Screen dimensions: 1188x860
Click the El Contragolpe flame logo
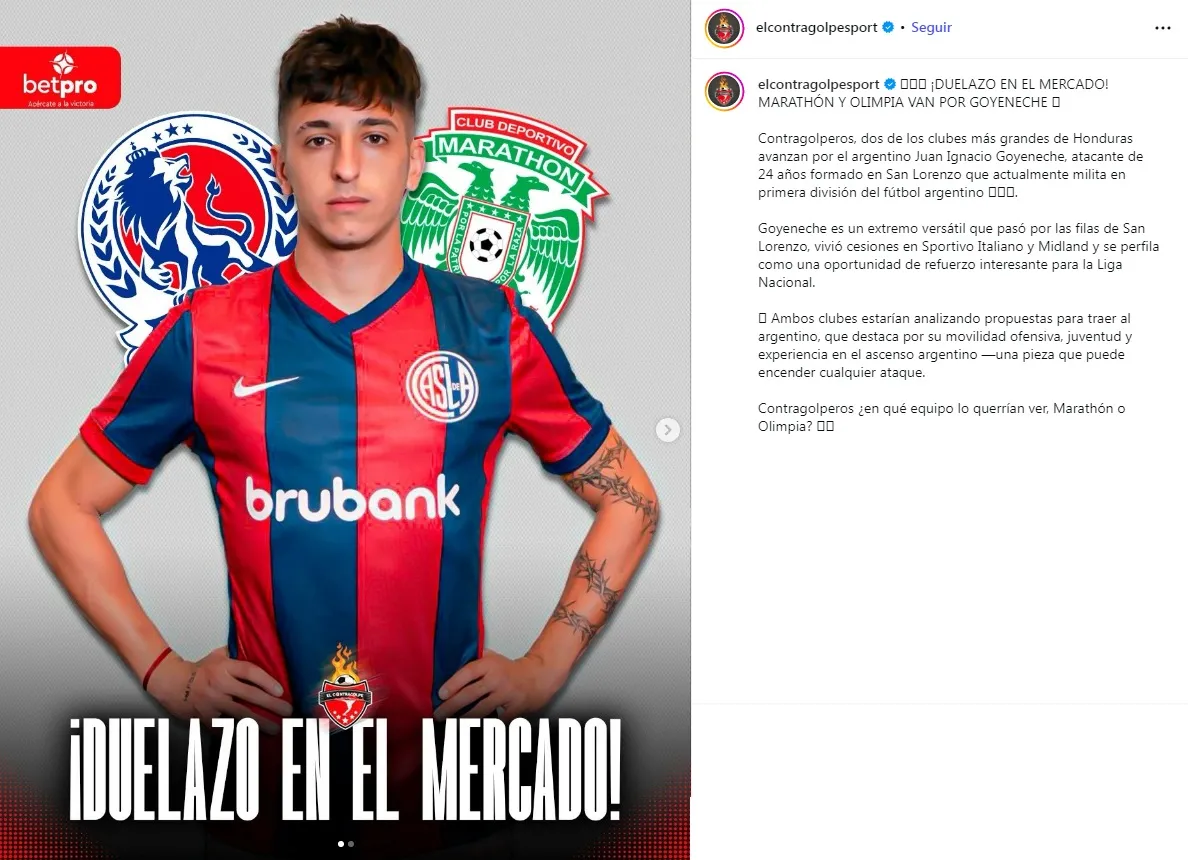pos(345,686)
